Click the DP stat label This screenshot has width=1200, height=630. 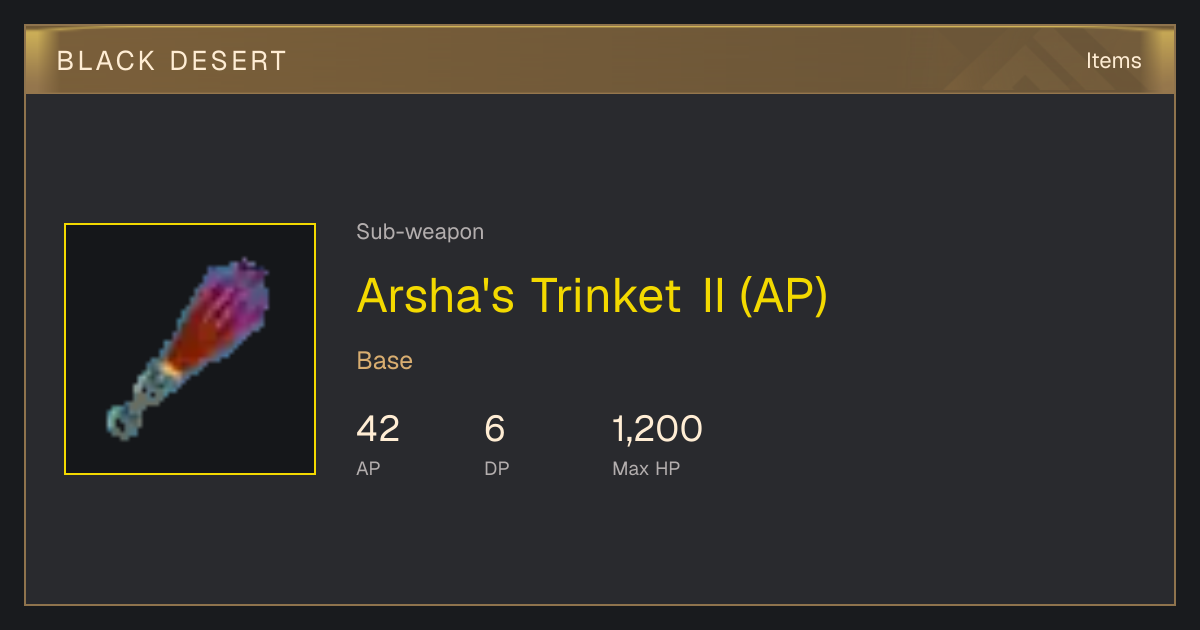click(x=497, y=468)
